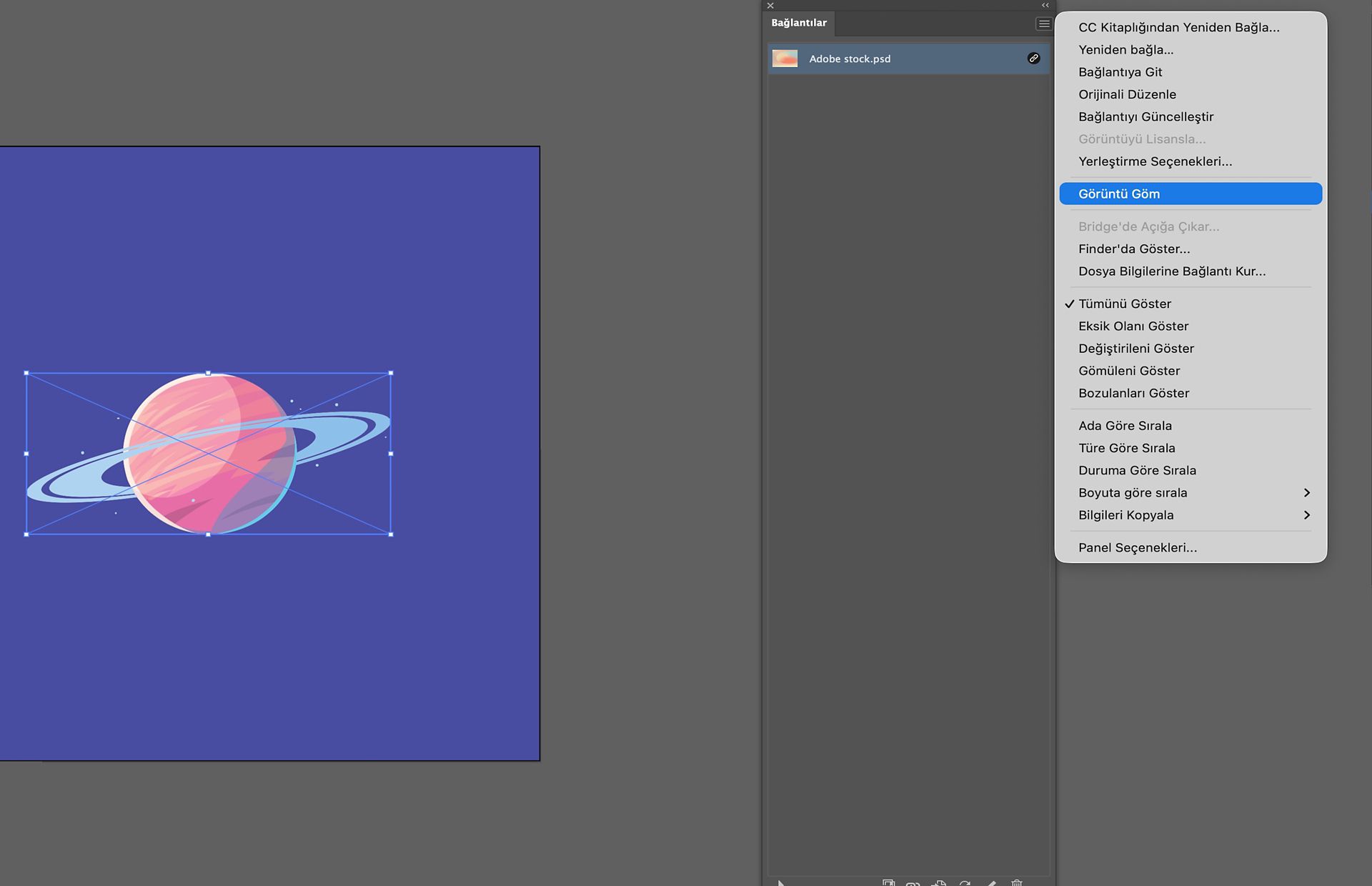Select the Adobe stock.psd thumbnail
Image resolution: width=1372 pixels, height=886 pixels.
(785, 59)
